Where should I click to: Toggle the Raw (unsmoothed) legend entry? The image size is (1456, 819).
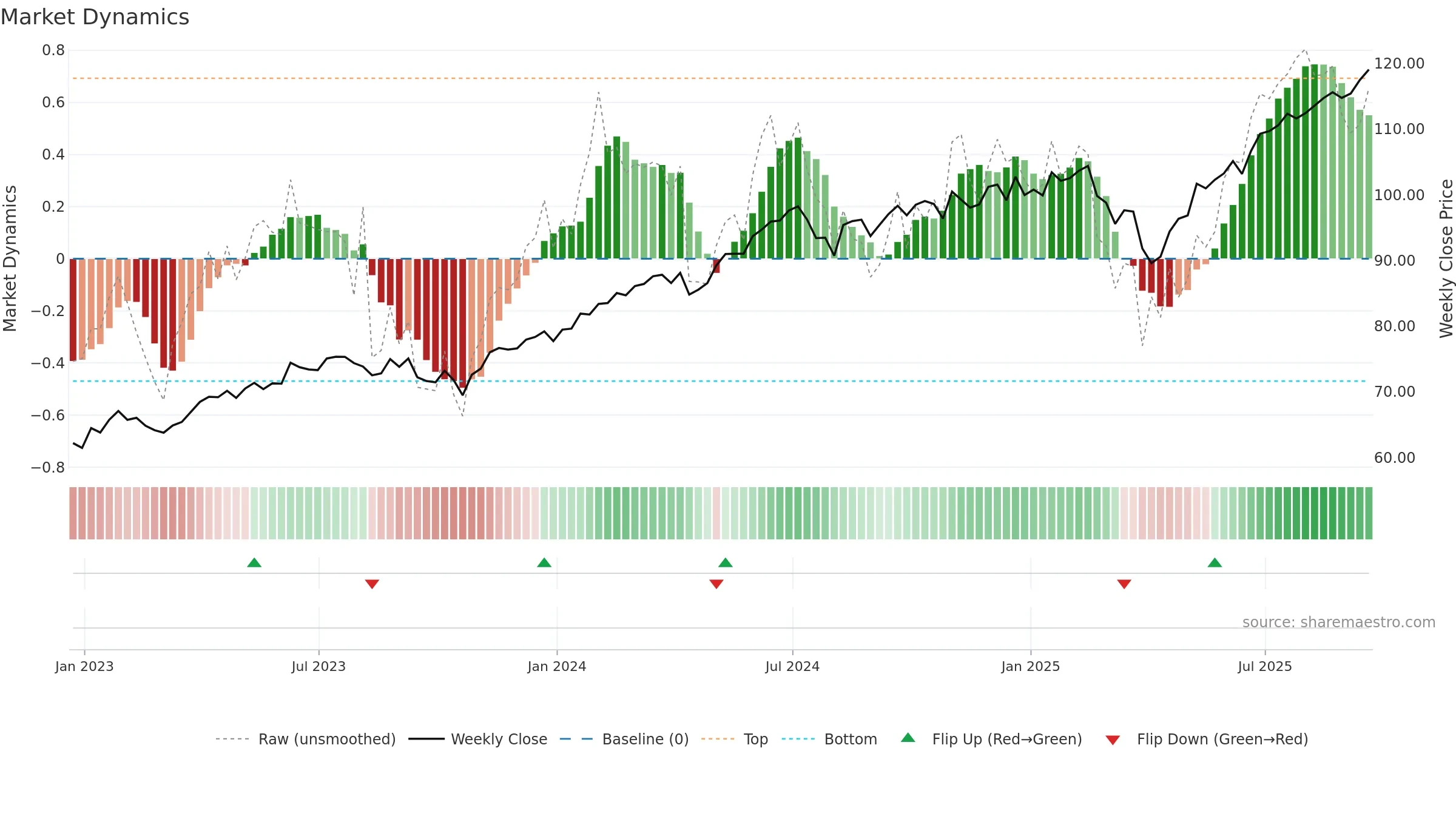coord(305,739)
